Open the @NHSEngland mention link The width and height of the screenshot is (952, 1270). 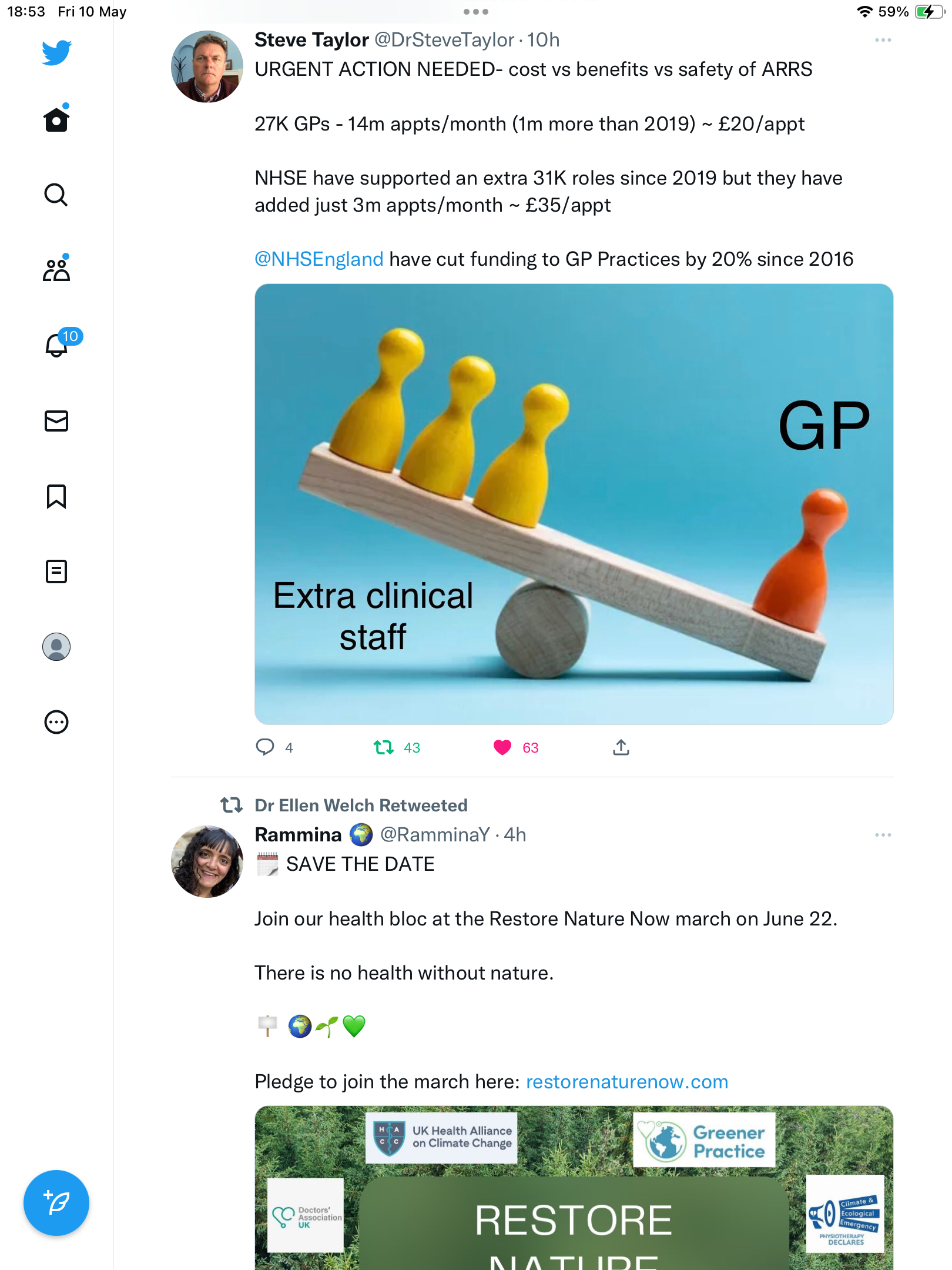pyautogui.click(x=319, y=259)
